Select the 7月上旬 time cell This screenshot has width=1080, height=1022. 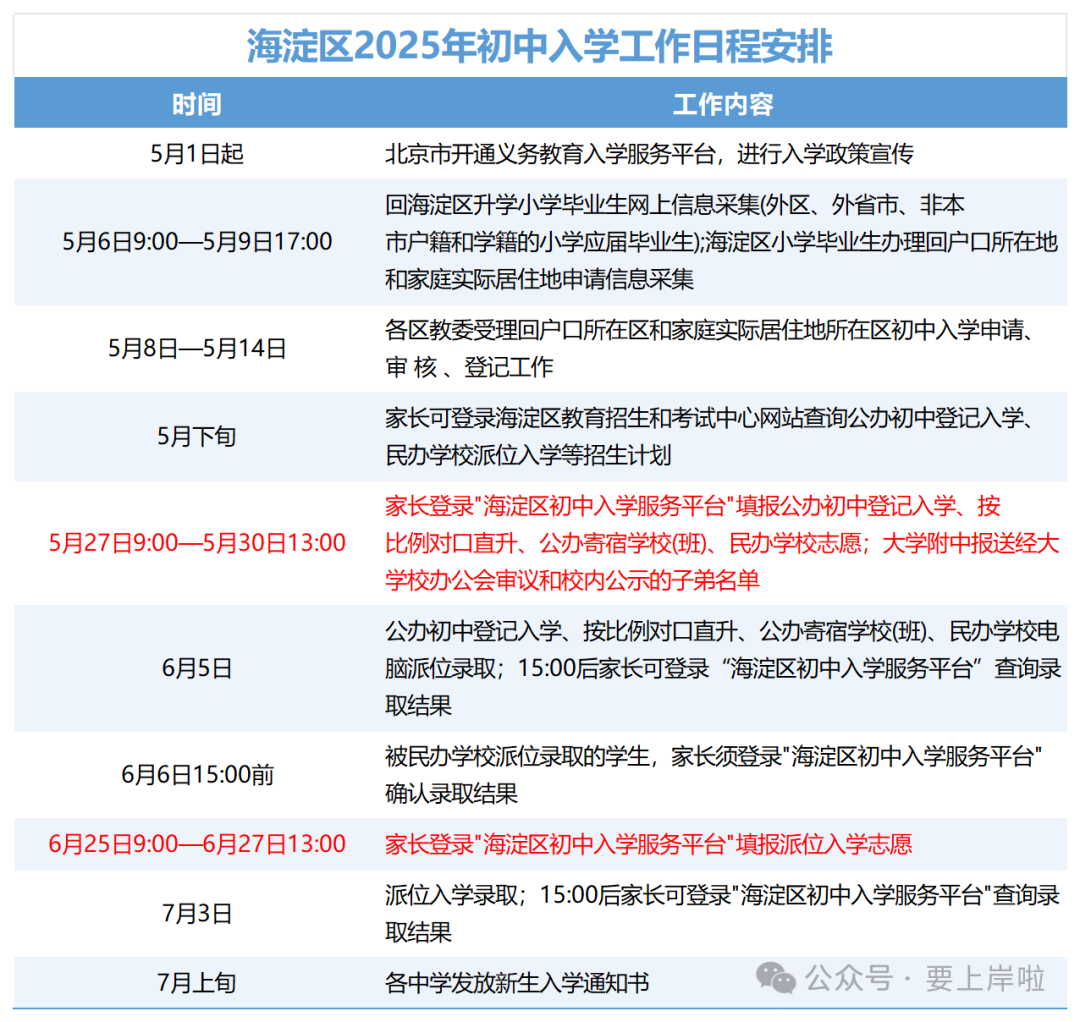click(196, 983)
